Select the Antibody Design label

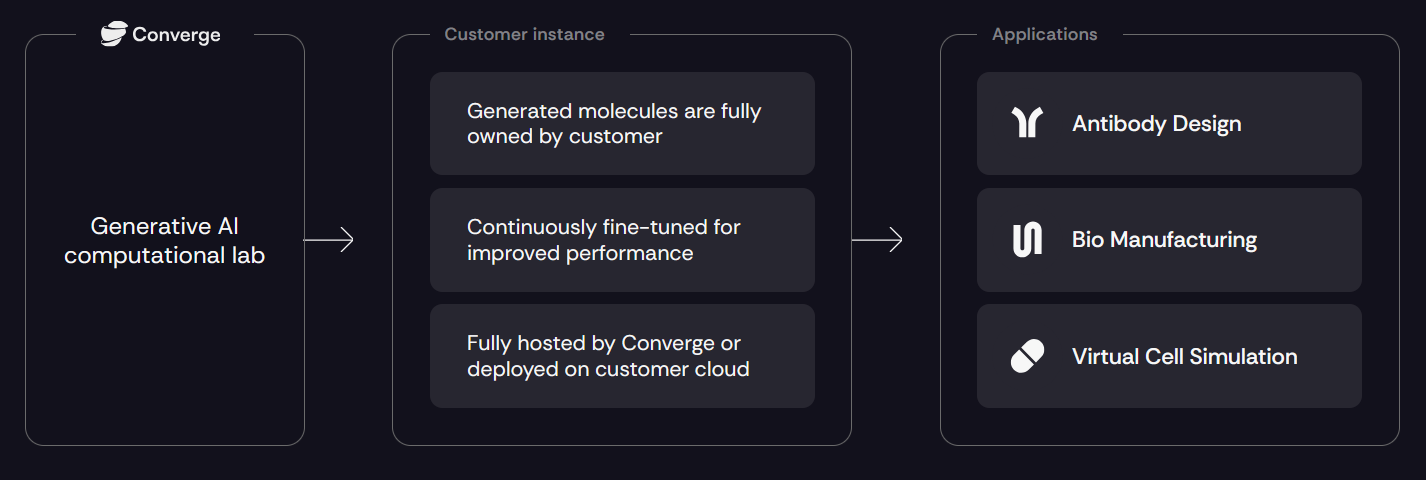click(x=1156, y=124)
